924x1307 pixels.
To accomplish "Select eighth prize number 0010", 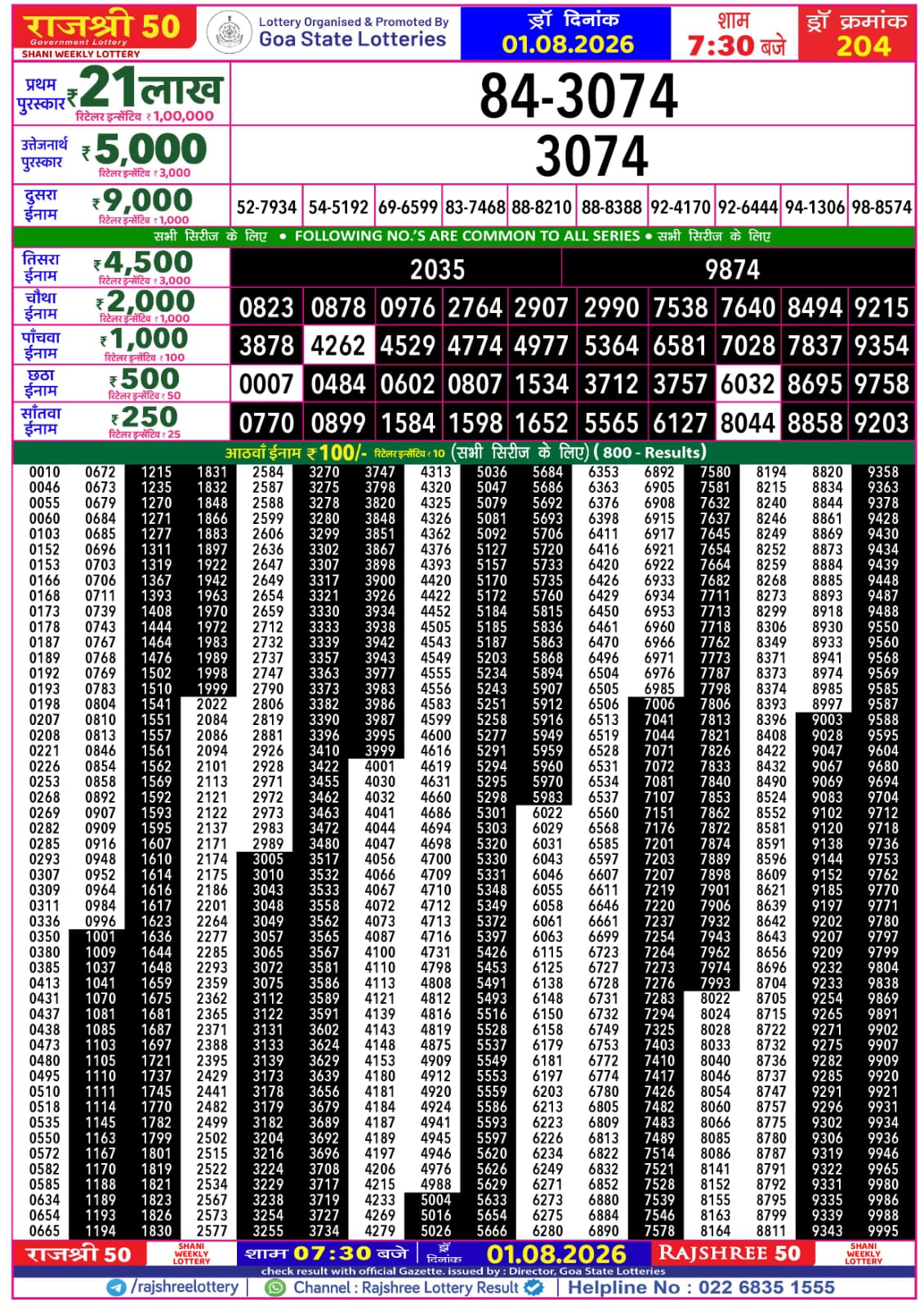I will tap(44, 472).
